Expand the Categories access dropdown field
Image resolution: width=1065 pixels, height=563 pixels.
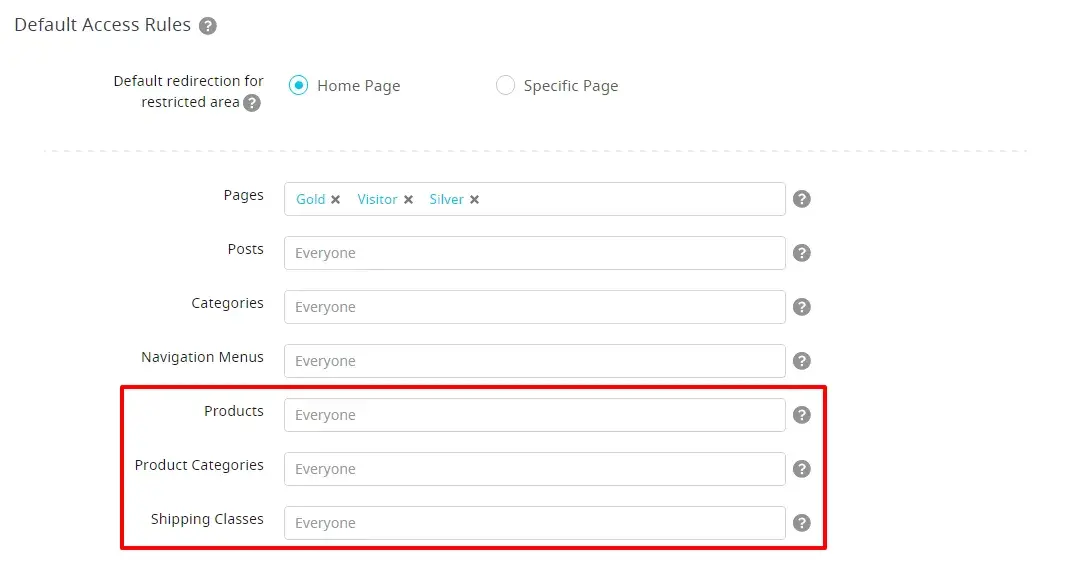[x=534, y=307]
